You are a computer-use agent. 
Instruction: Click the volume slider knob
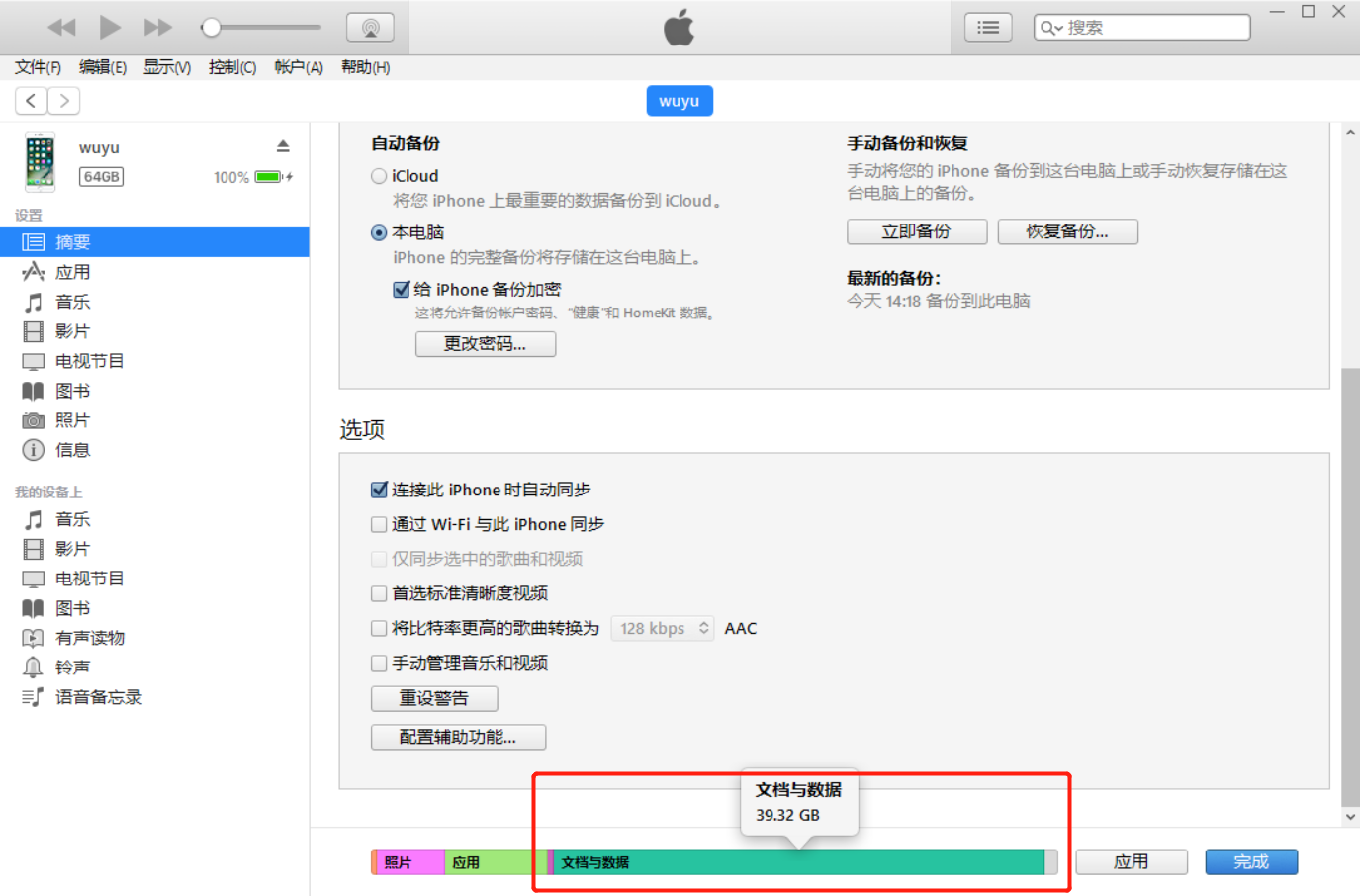pos(211,28)
